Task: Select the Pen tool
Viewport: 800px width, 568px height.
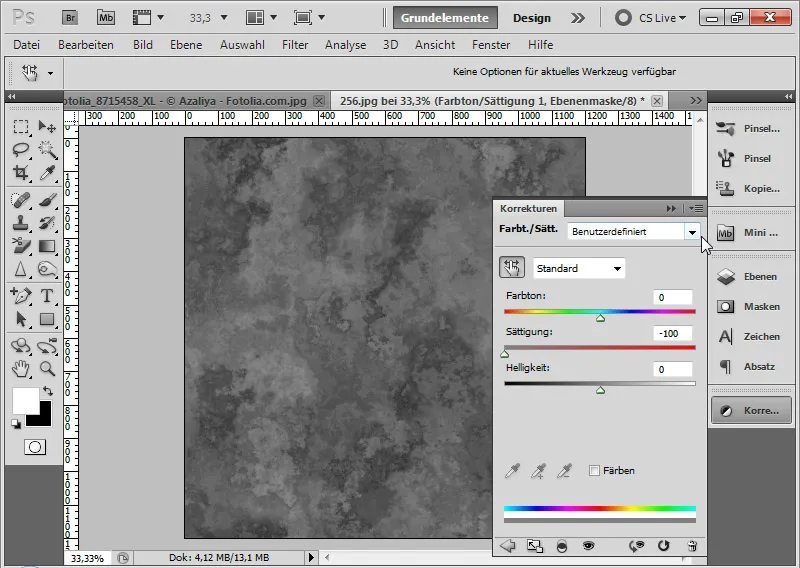Action: click(21, 295)
